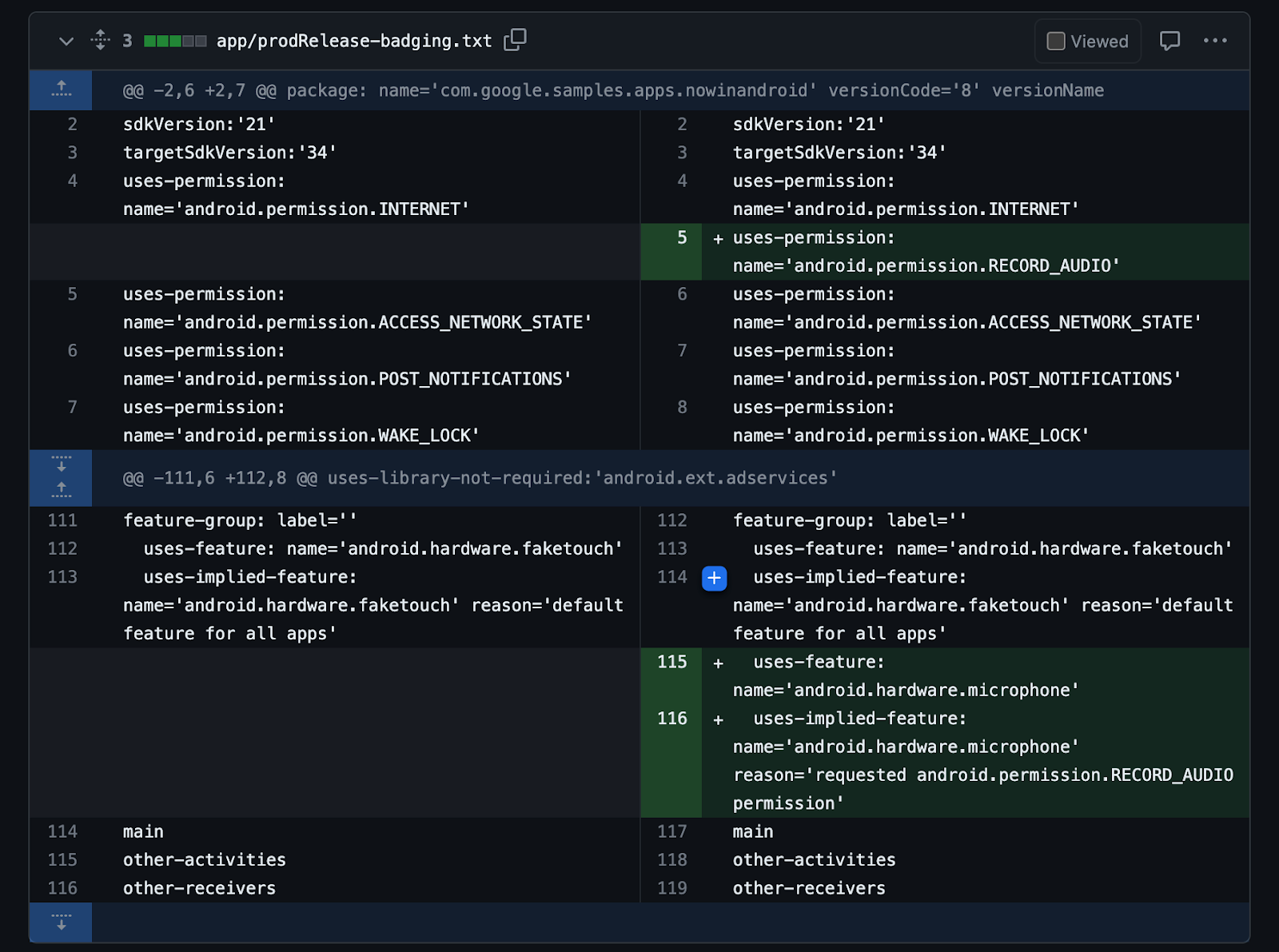This screenshot has width=1279, height=952.
Task: Click right line number 113 faketouch
Action: click(671, 548)
